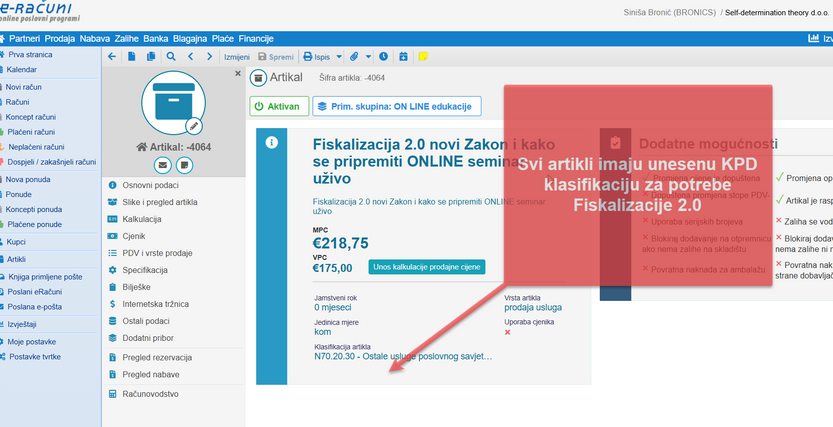833x427 pixels.
Task: Open Postavke tvrtke in the sidebar
Action: point(35,356)
